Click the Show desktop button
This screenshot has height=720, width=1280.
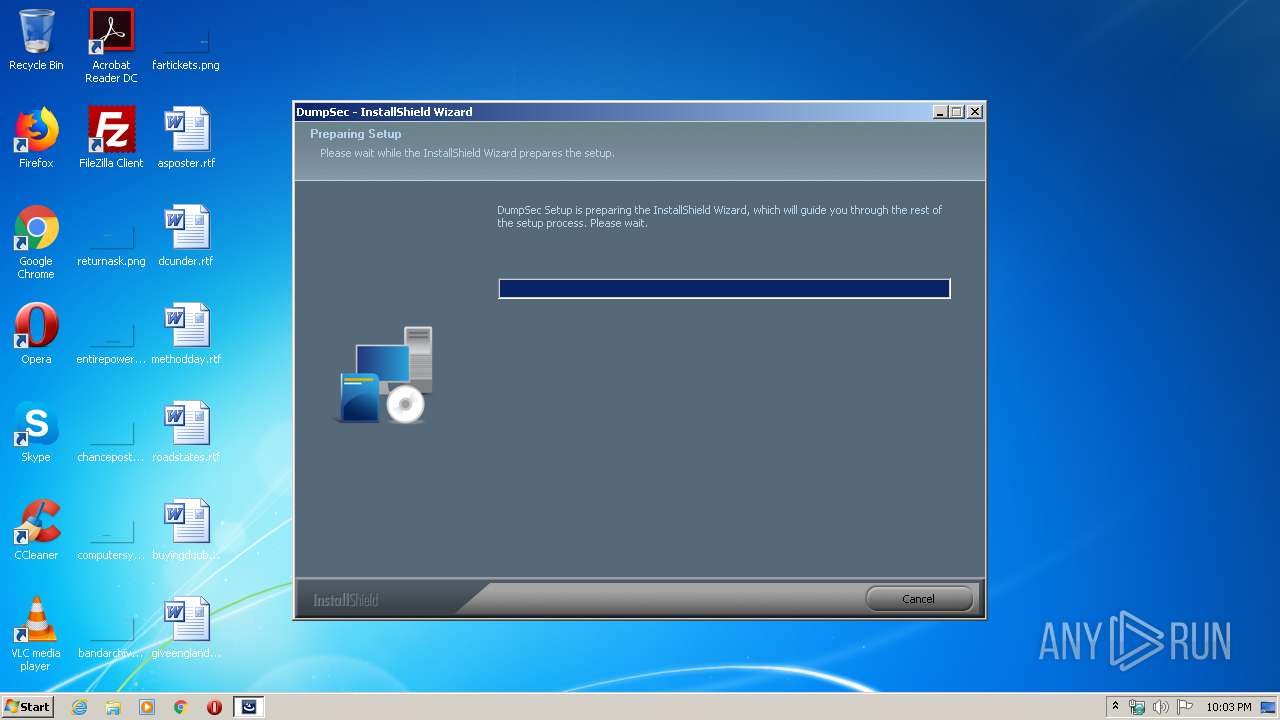pos(1270,707)
